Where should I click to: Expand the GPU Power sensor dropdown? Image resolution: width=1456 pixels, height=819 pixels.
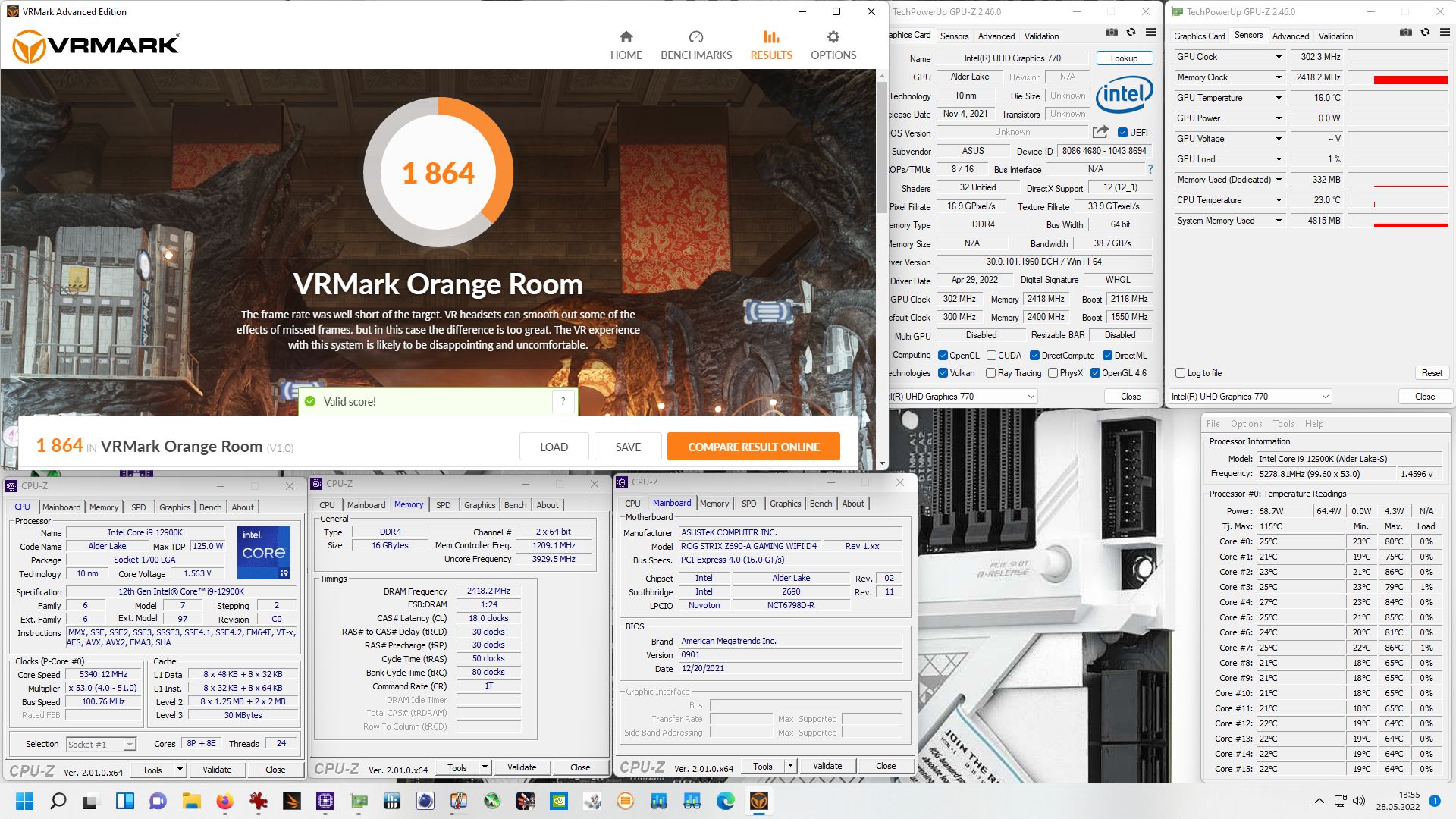[x=1279, y=118]
